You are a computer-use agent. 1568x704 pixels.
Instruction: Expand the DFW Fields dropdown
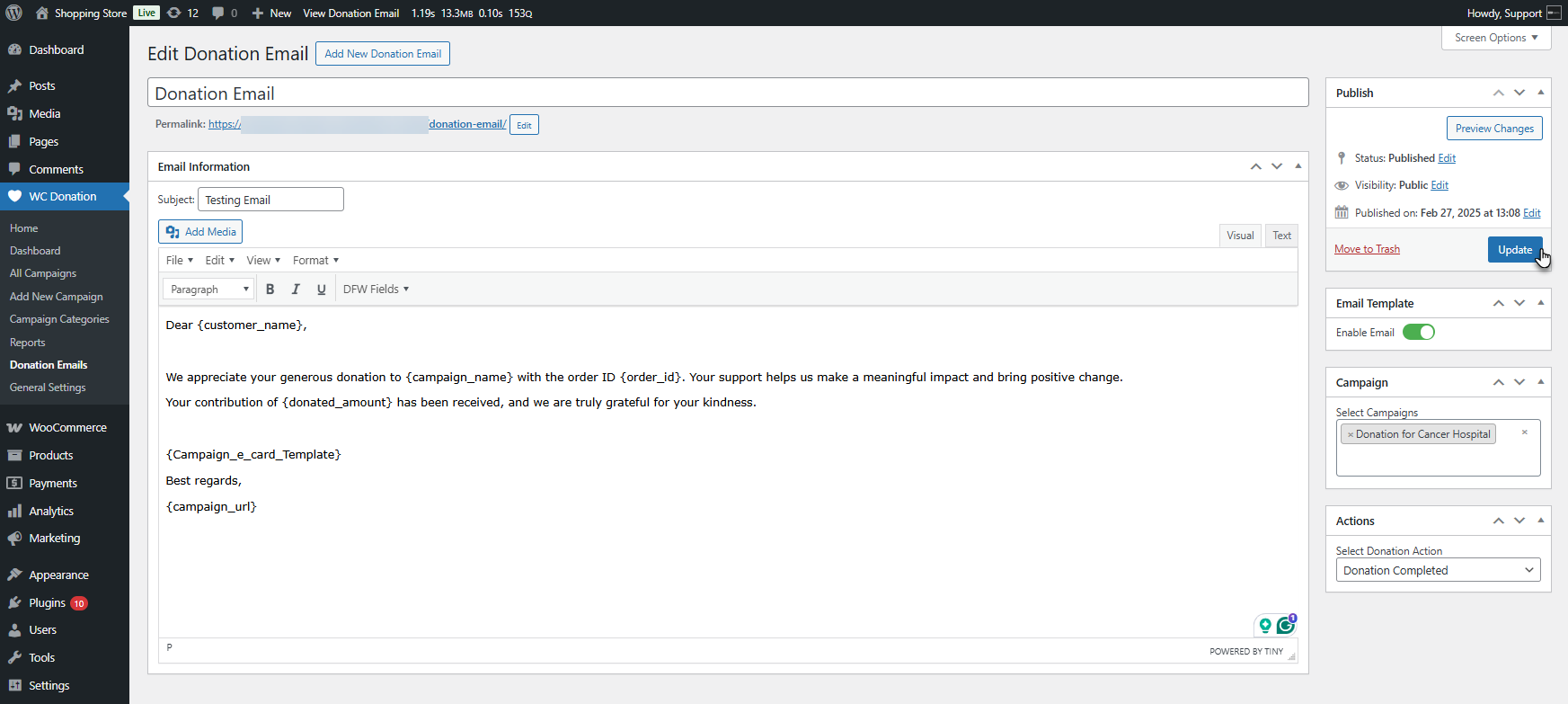tap(376, 290)
